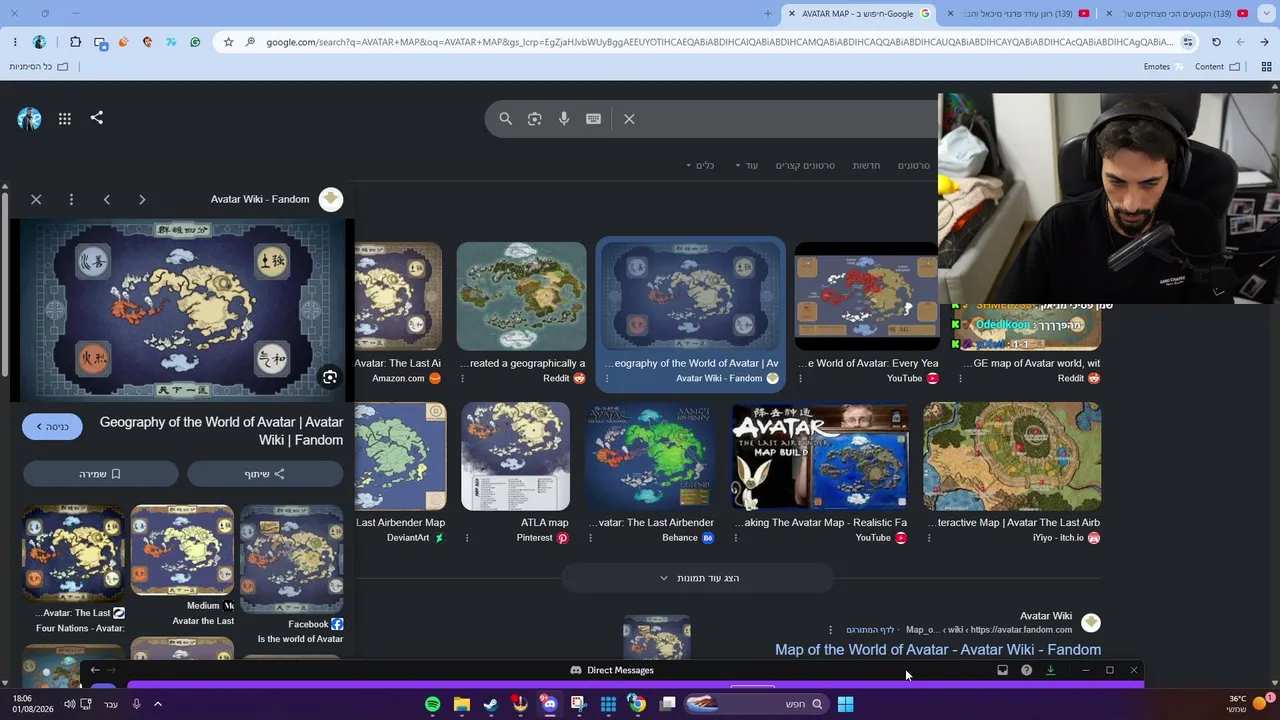Viewport: 1280px width, 720px height.
Task: Go to the next image in the preview
Action: (x=142, y=199)
